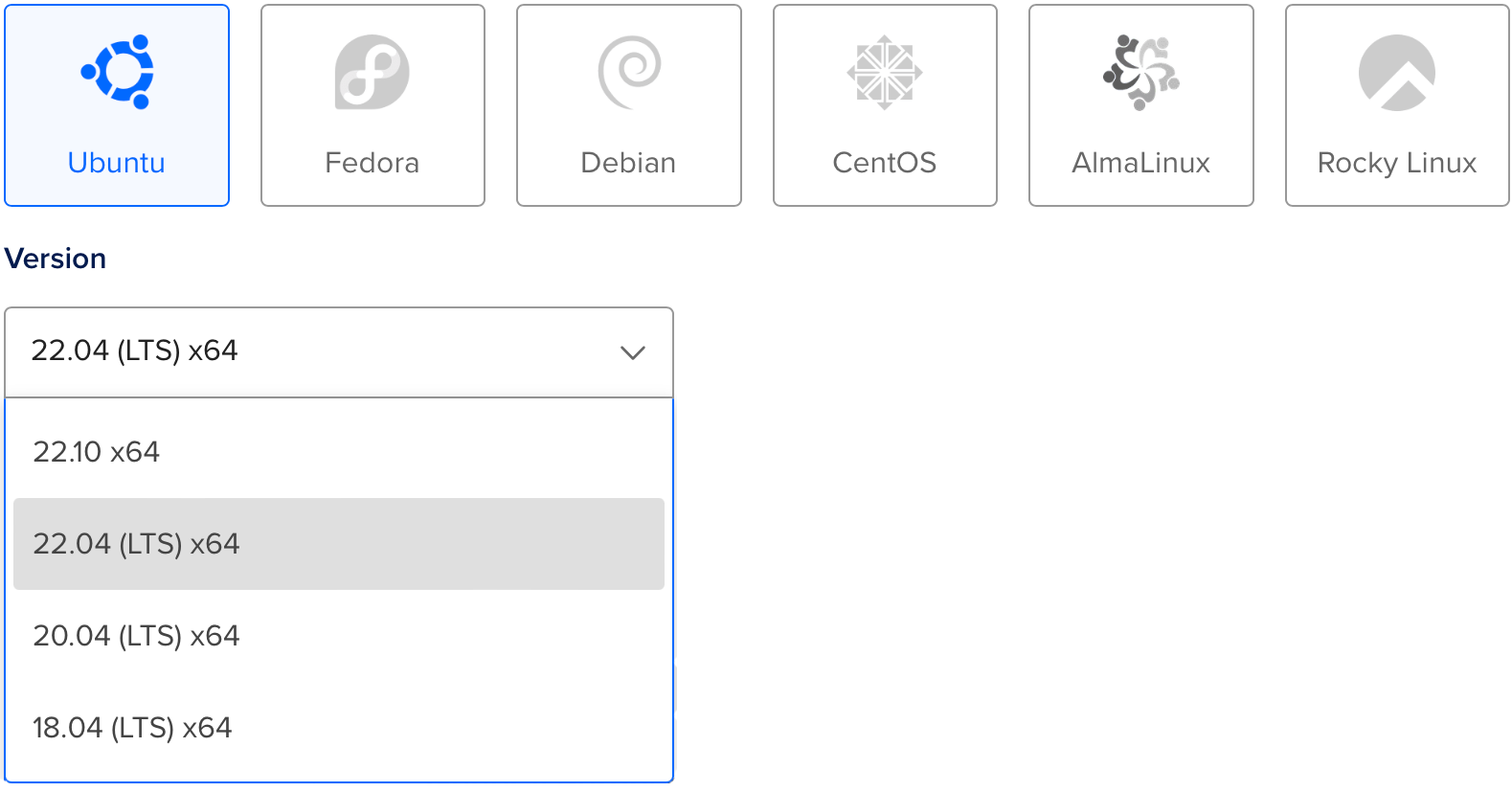Click the CentOS logo icon

pos(884,71)
